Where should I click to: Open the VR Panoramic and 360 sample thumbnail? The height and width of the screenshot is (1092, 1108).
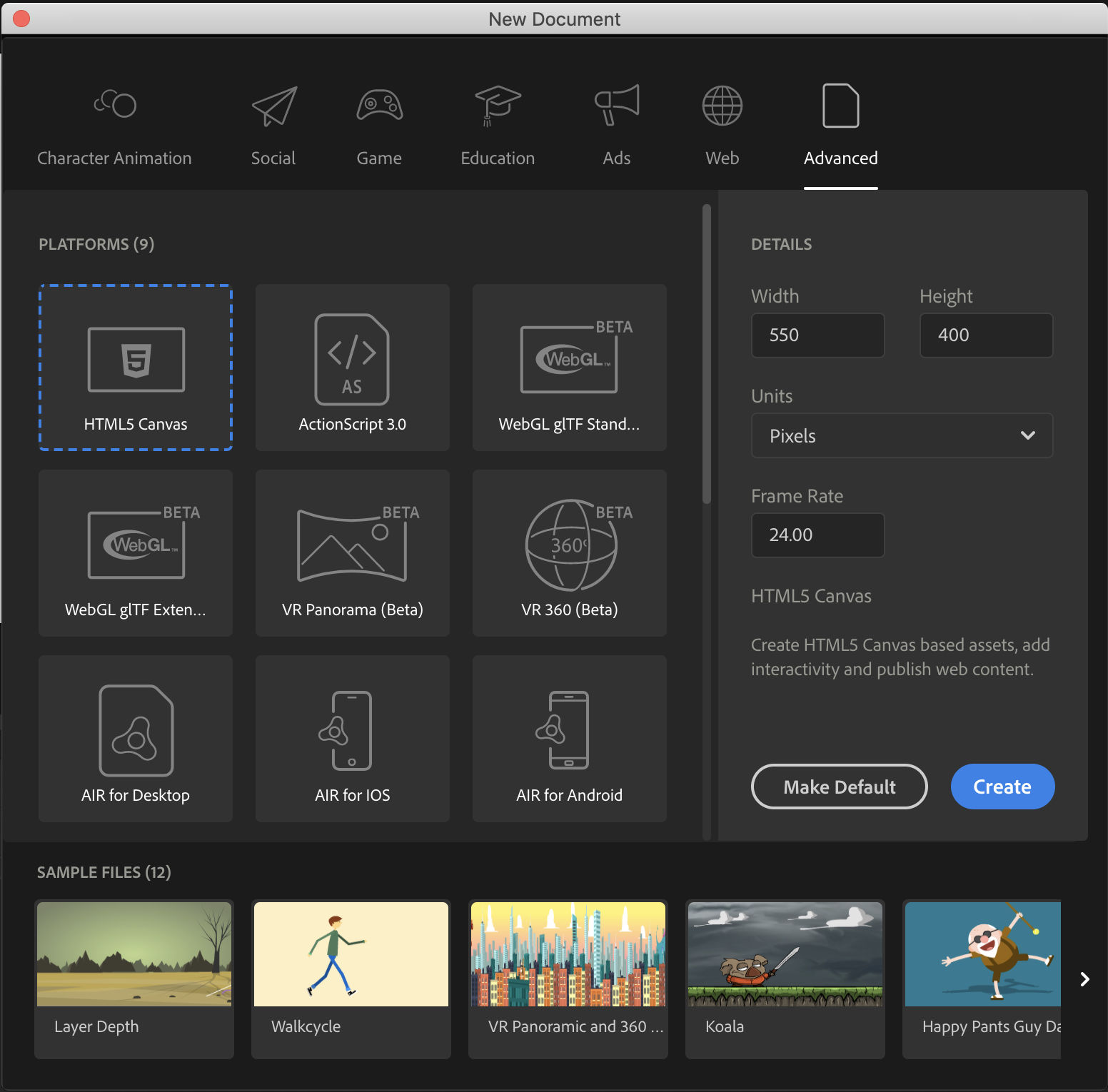tap(568, 954)
